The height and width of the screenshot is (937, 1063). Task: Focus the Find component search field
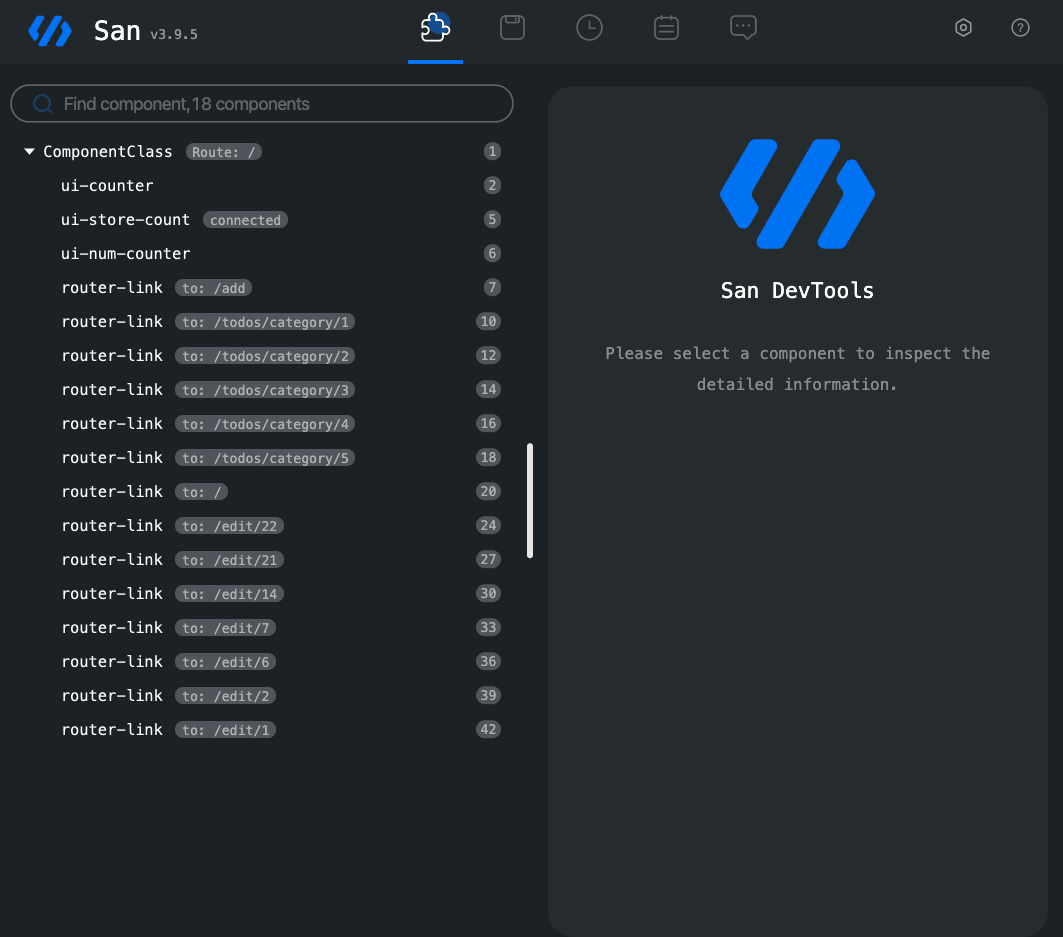262,104
